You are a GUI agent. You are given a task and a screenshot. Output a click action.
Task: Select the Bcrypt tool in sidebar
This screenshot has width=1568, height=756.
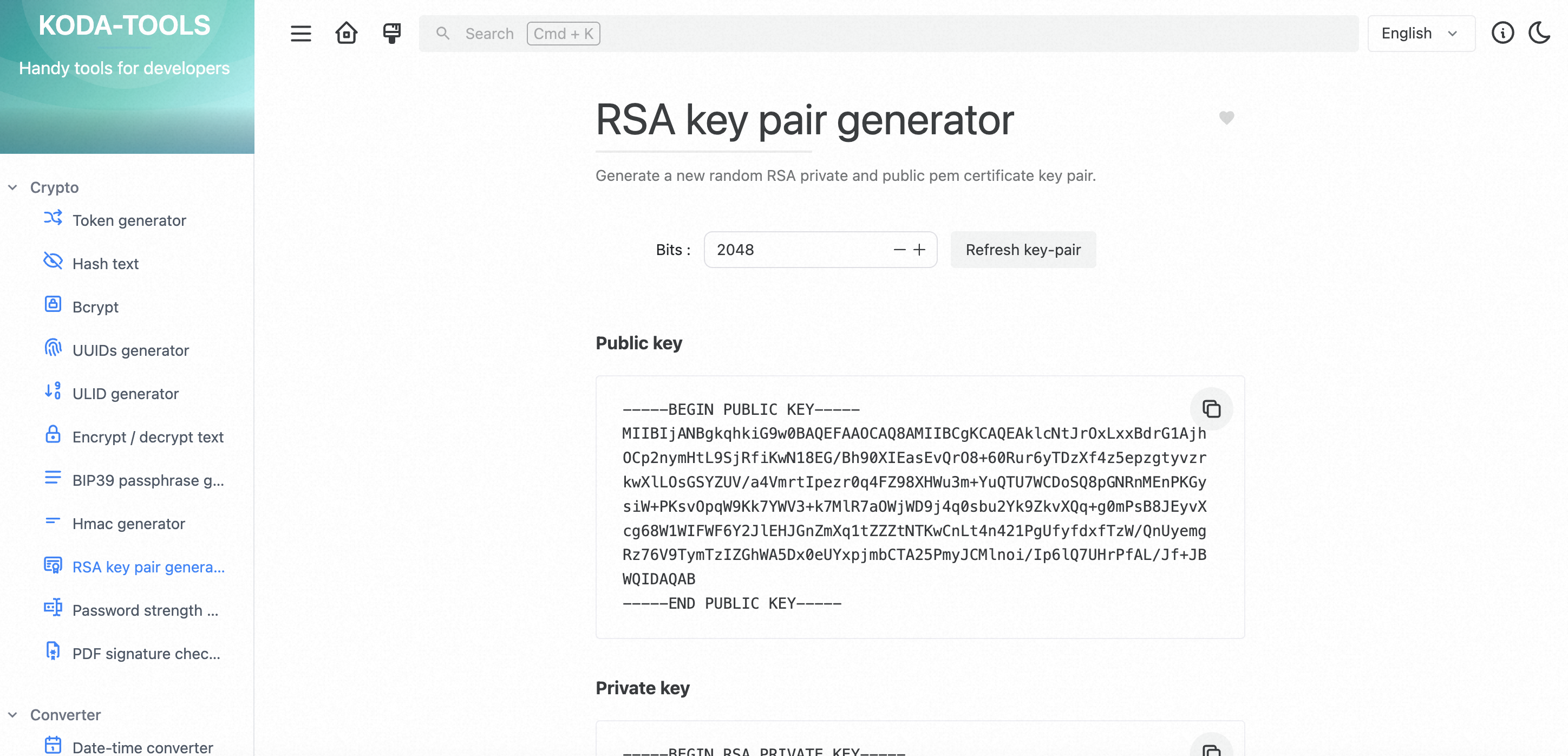95,307
